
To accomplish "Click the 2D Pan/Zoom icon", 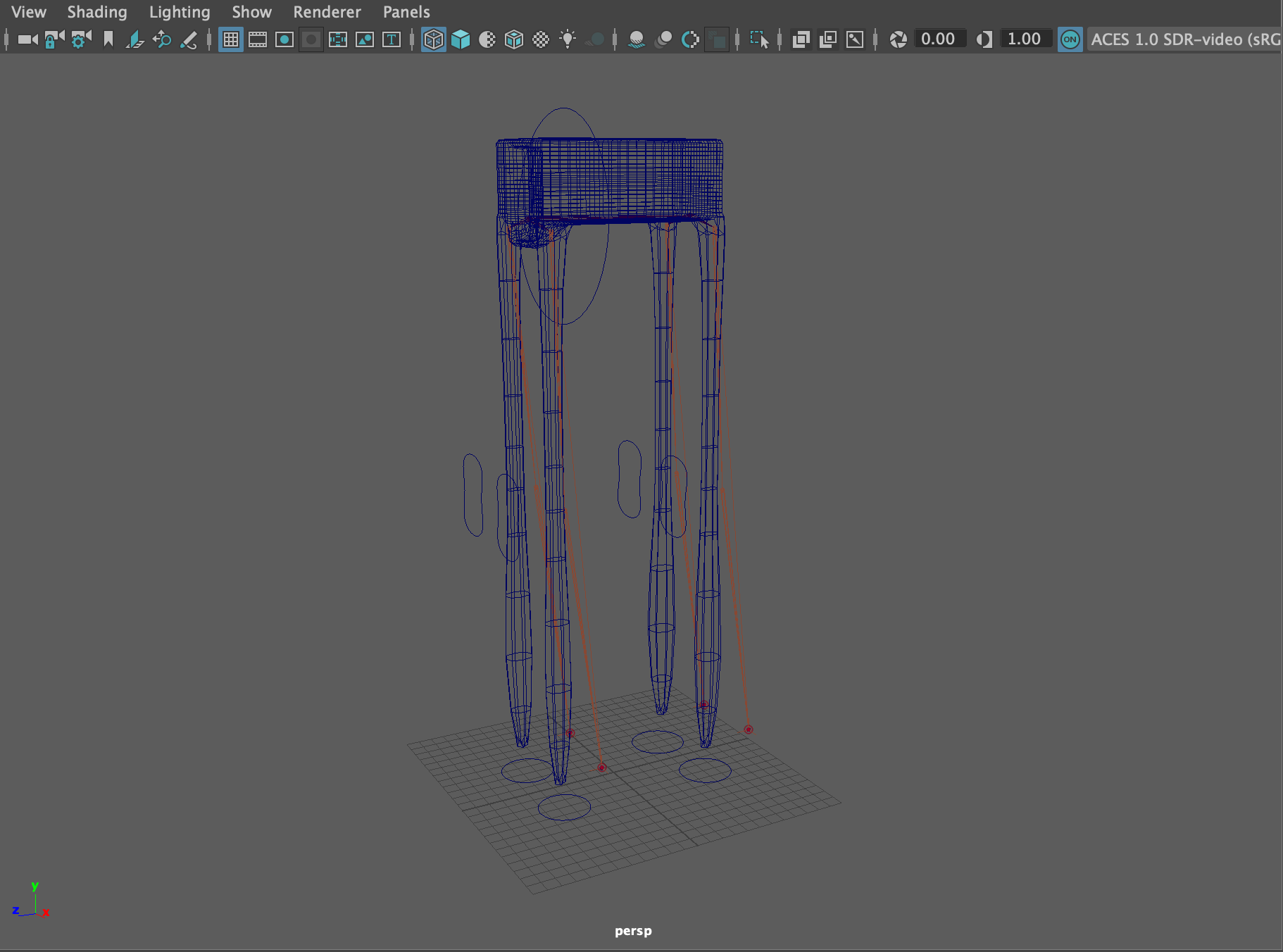I will [162, 39].
